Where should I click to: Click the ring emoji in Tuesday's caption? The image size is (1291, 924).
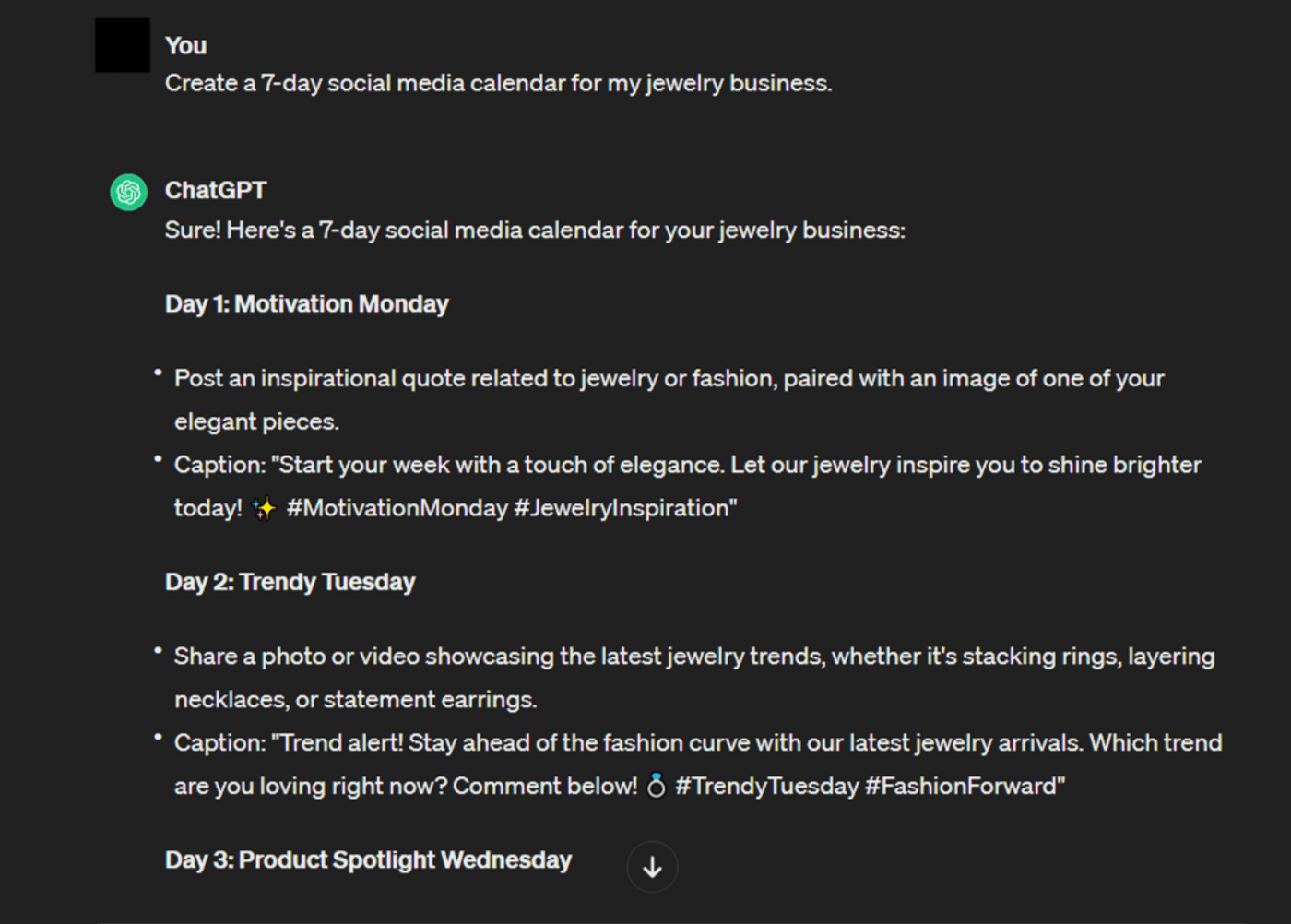(x=657, y=786)
